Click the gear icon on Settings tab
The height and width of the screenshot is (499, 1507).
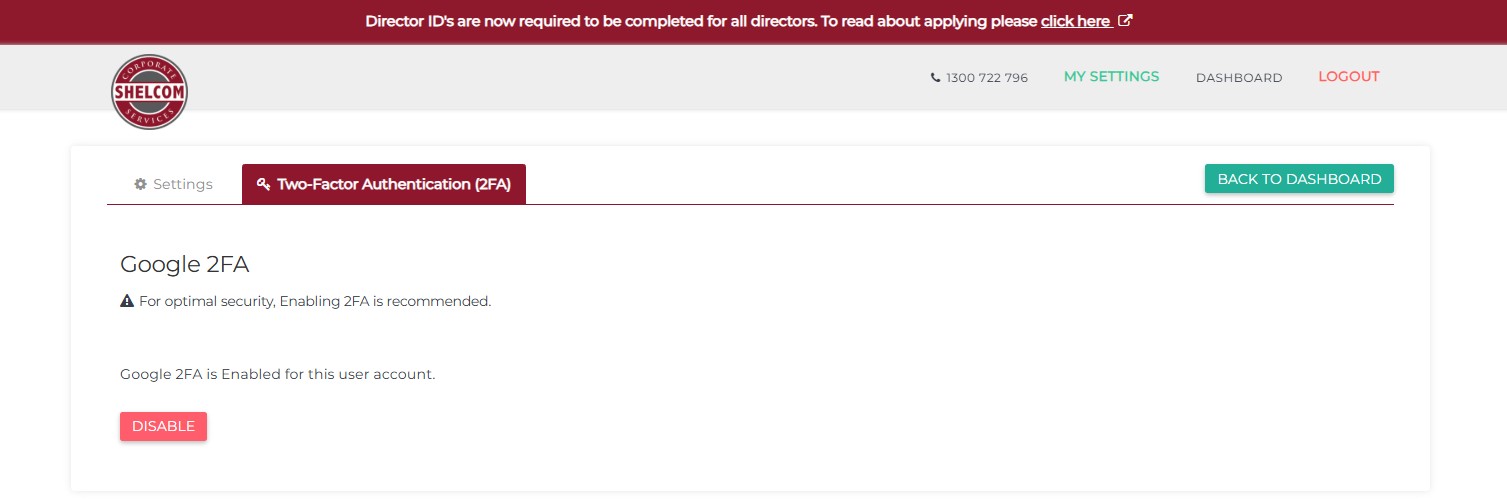[x=141, y=184]
